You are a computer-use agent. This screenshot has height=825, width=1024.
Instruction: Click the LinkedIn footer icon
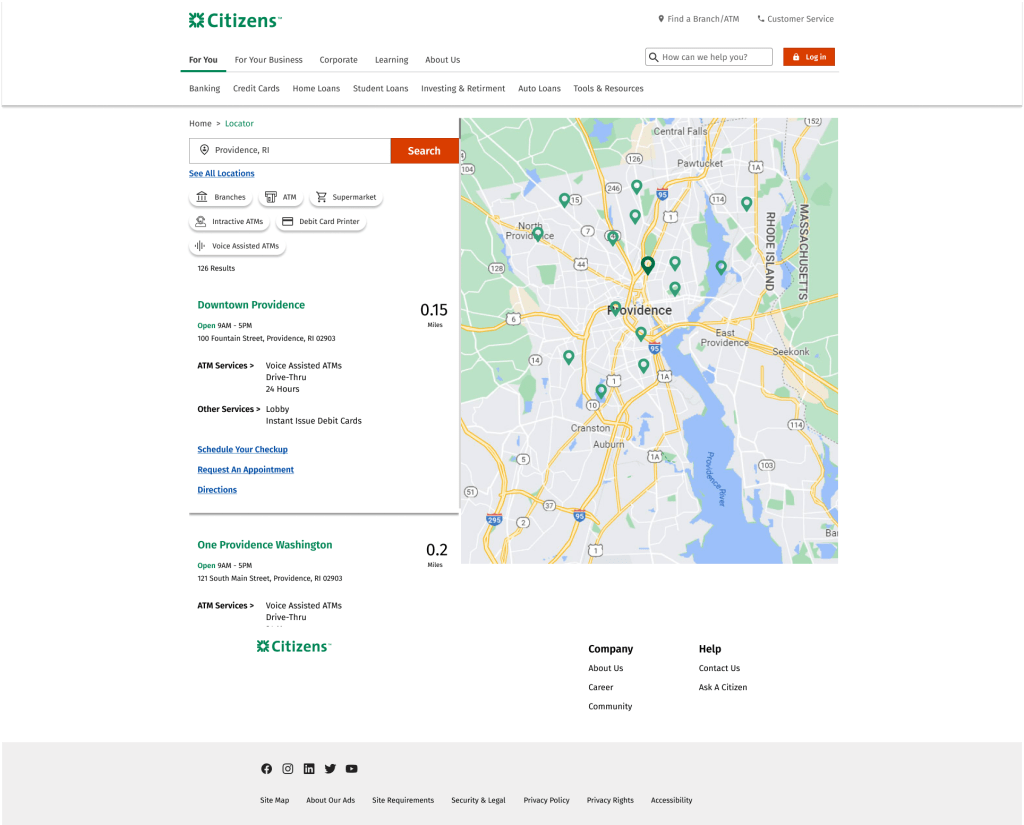pos(309,769)
